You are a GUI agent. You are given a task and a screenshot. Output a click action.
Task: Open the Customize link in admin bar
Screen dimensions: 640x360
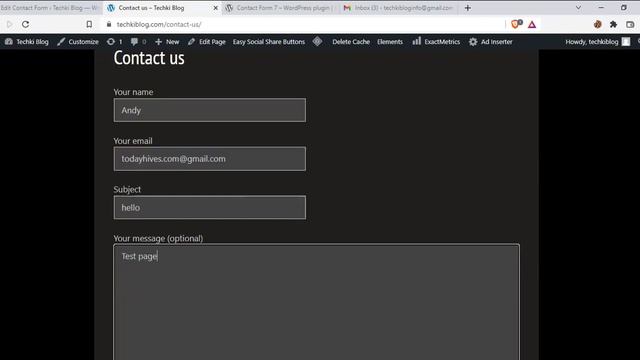tap(78, 42)
